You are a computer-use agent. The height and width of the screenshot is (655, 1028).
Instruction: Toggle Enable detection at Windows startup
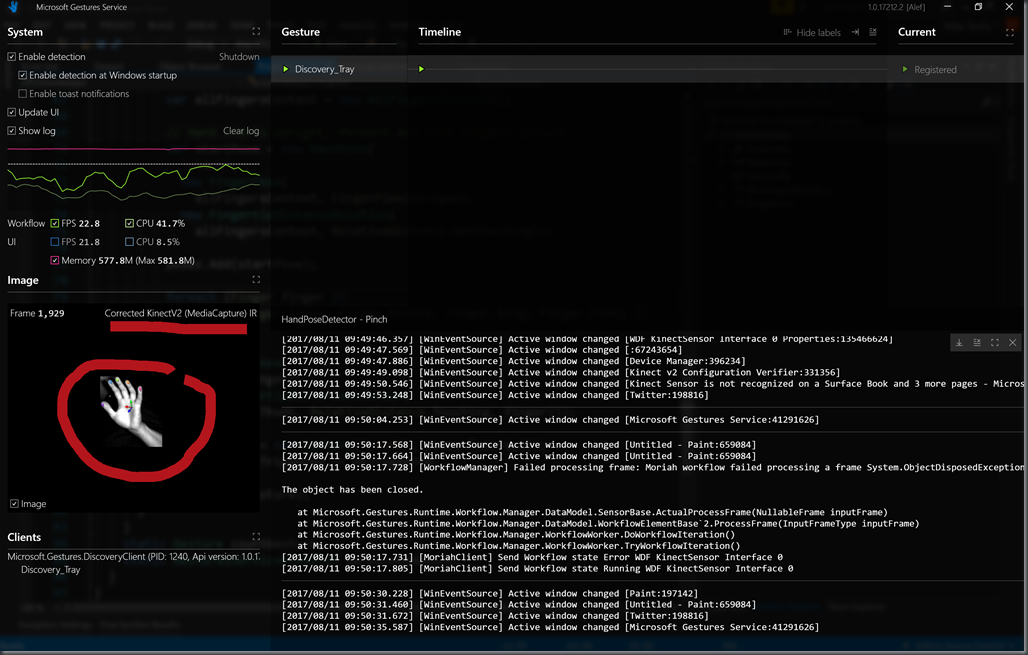[22, 75]
